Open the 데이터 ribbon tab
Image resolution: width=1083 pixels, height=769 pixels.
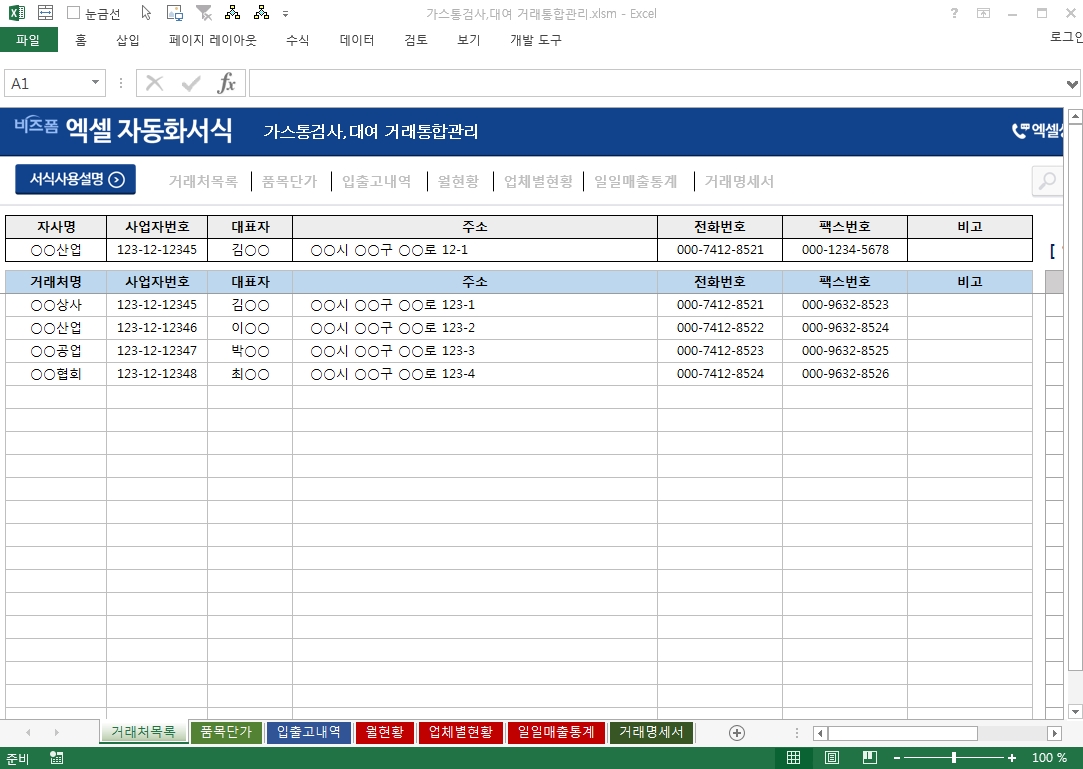357,40
